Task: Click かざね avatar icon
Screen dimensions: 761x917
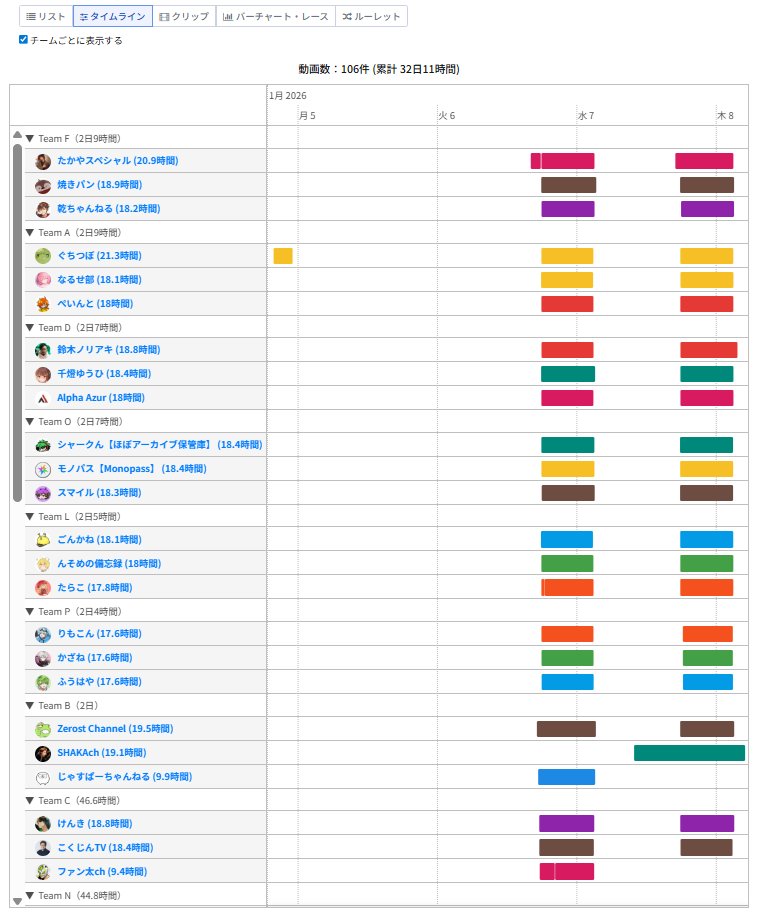Action: click(x=43, y=659)
